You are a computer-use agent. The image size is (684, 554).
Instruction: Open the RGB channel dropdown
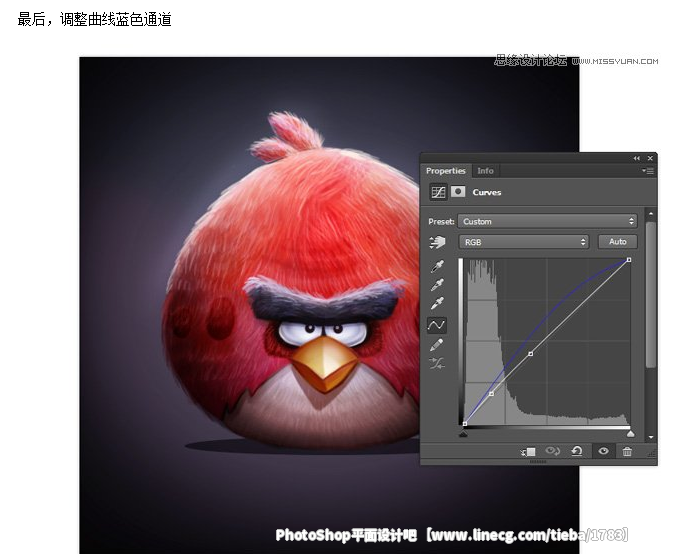[x=523, y=242]
